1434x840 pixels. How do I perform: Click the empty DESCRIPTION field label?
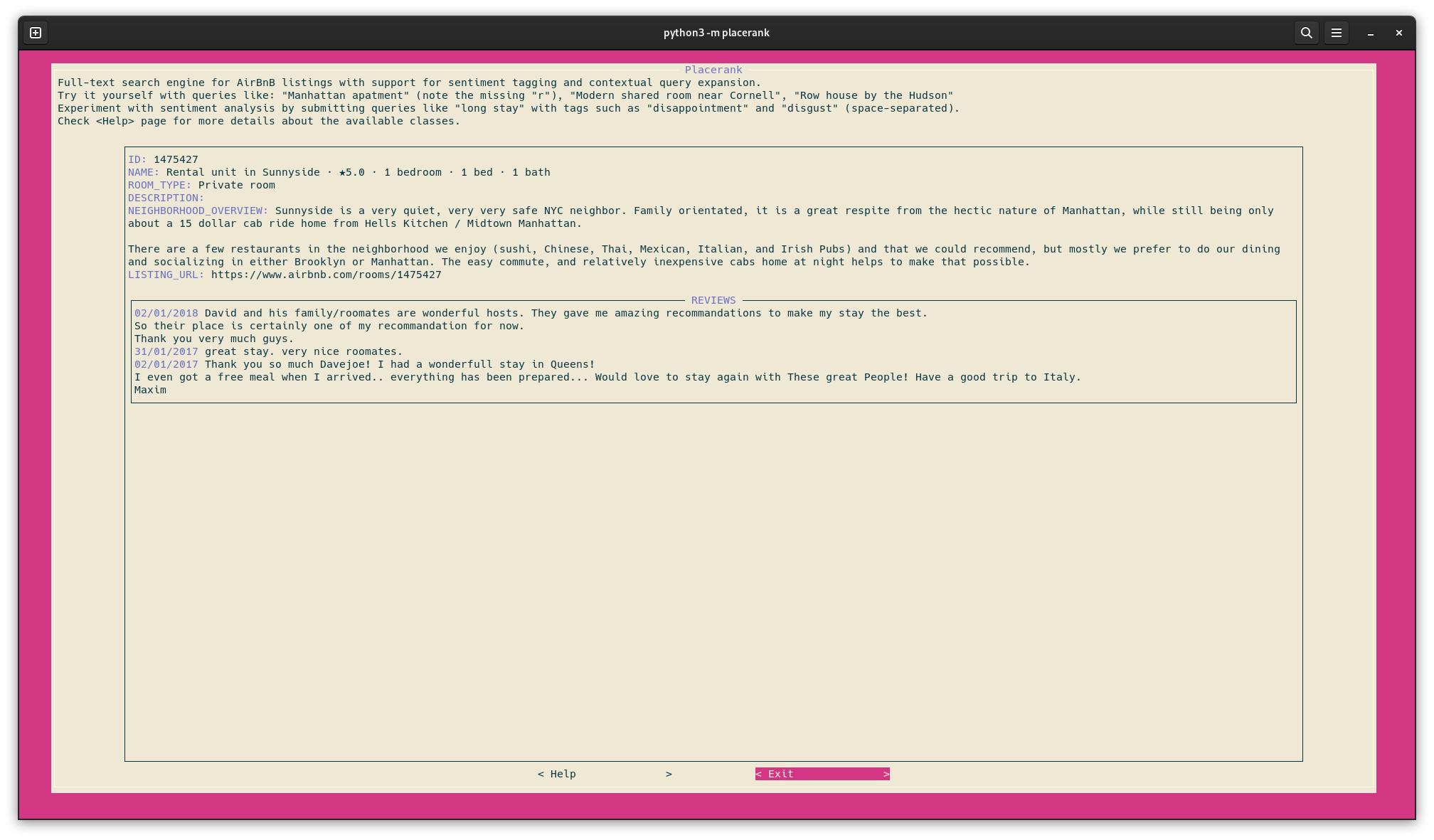pos(166,198)
